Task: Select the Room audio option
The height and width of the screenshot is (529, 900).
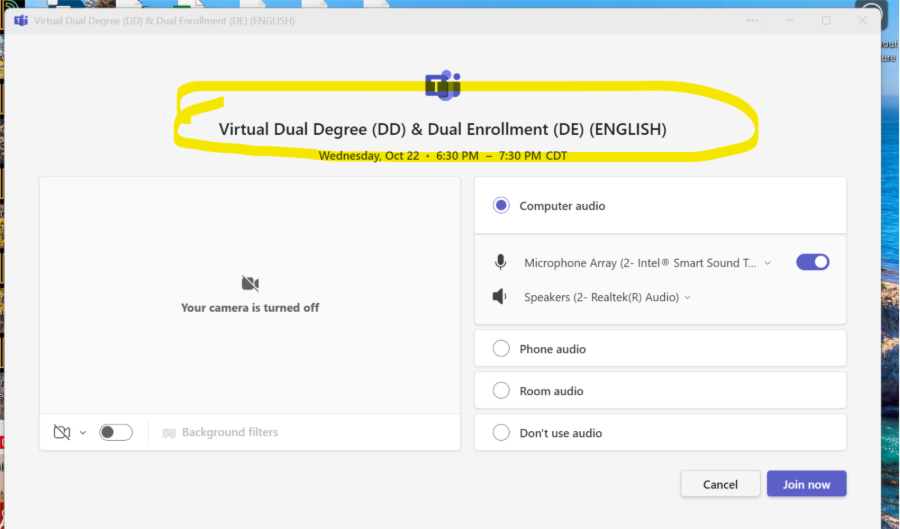Action: (x=501, y=391)
